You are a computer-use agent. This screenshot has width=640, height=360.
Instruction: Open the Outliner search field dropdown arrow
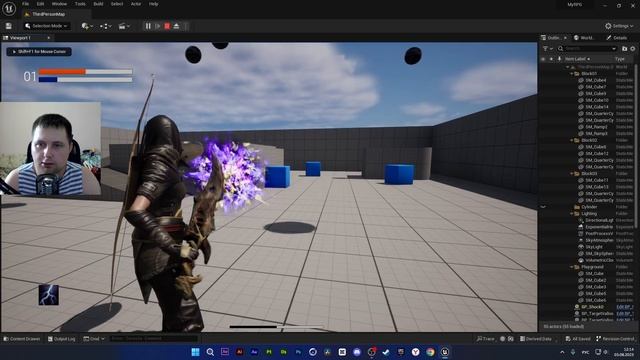pos(614,49)
